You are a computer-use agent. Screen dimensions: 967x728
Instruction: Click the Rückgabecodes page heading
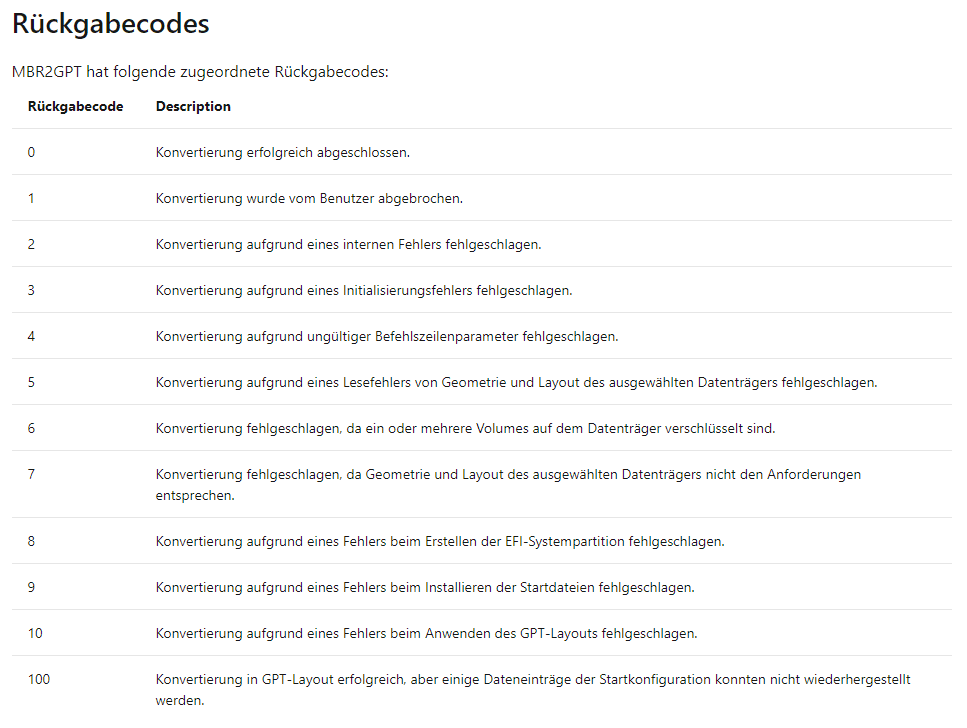(x=111, y=25)
